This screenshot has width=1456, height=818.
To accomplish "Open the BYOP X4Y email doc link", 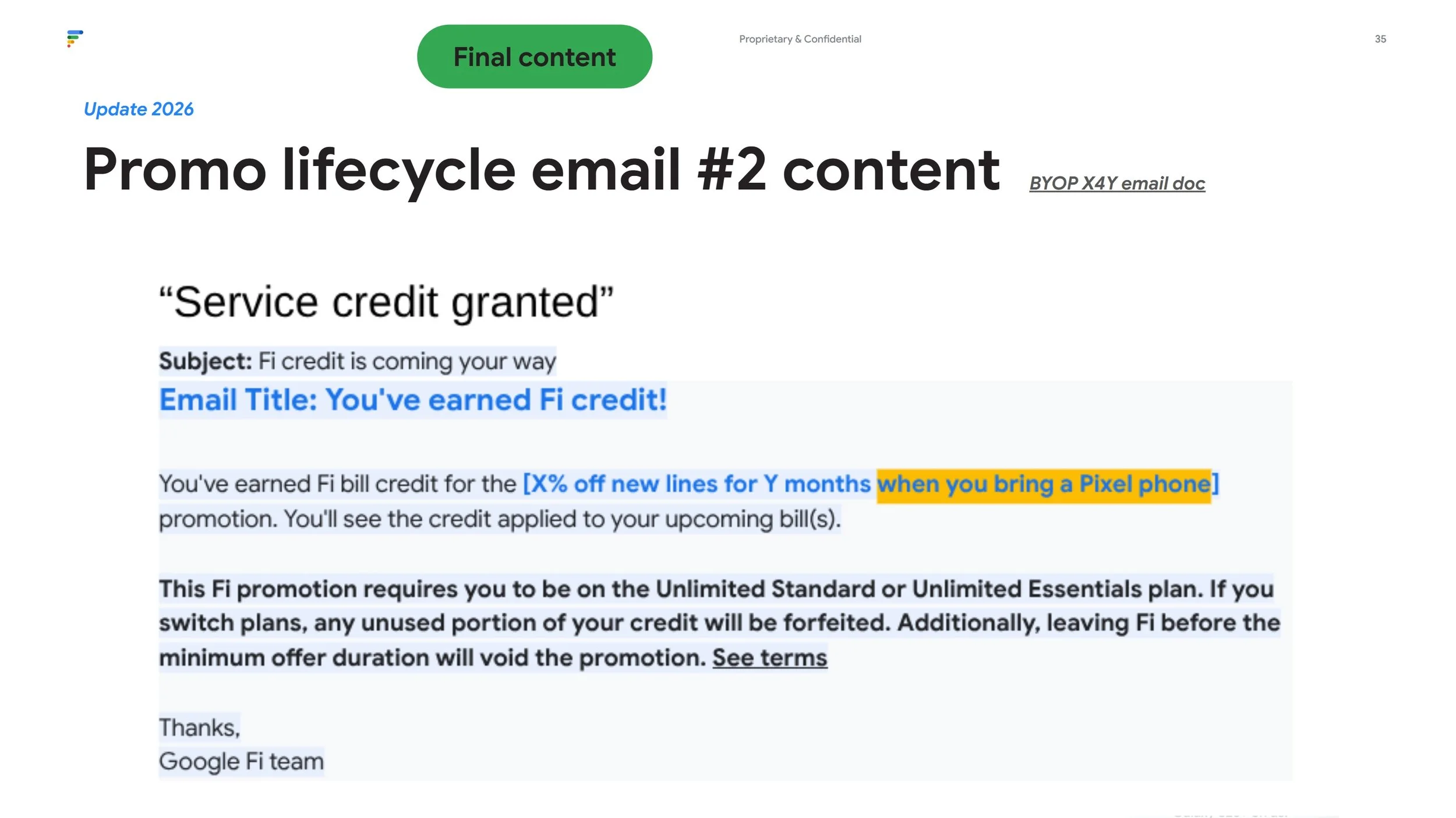I will pyautogui.click(x=1117, y=184).
